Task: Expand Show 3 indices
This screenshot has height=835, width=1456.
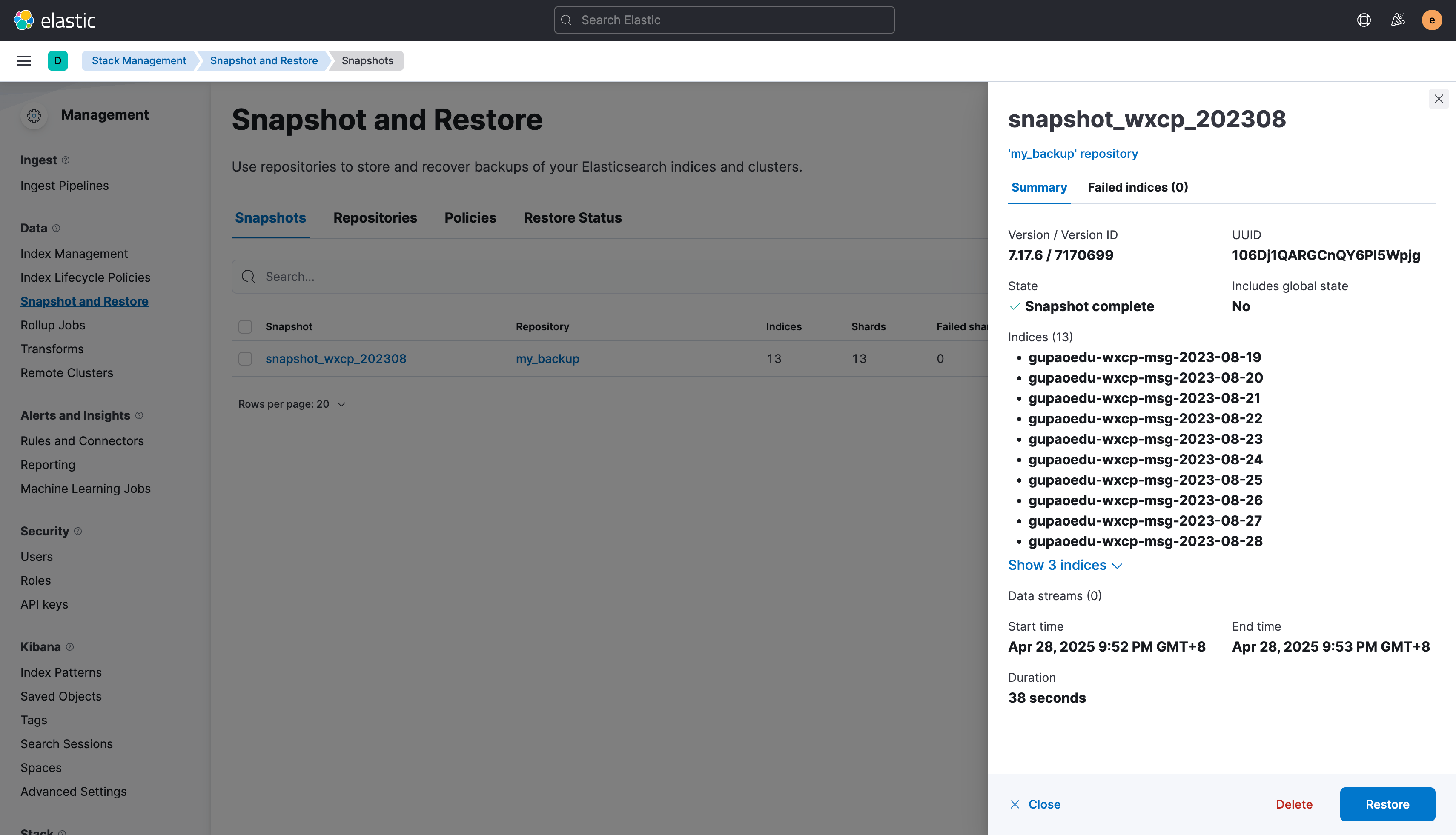Action: pos(1065,566)
